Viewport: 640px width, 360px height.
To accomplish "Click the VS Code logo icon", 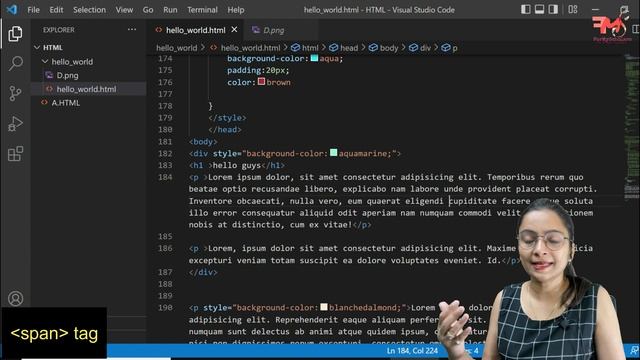I will coord(12,9).
